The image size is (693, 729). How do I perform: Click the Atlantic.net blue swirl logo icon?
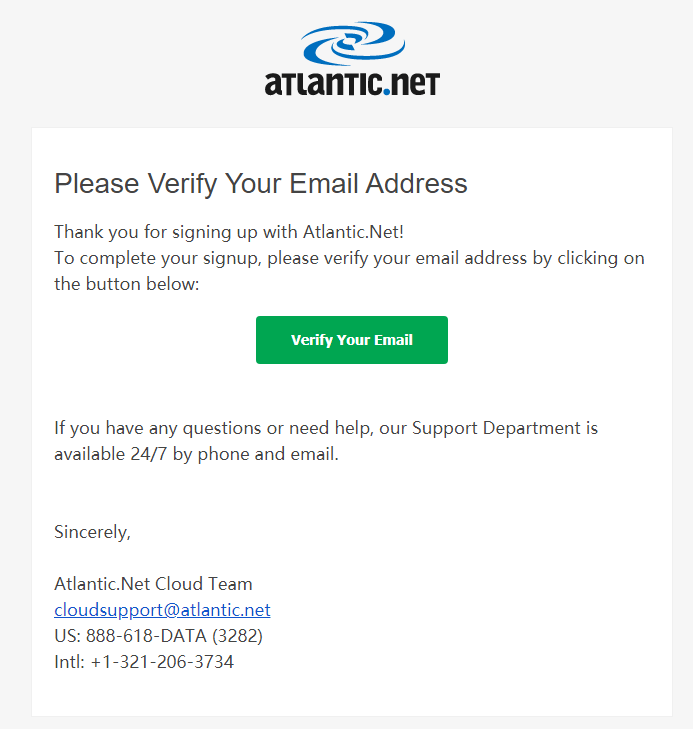[x=353, y=43]
